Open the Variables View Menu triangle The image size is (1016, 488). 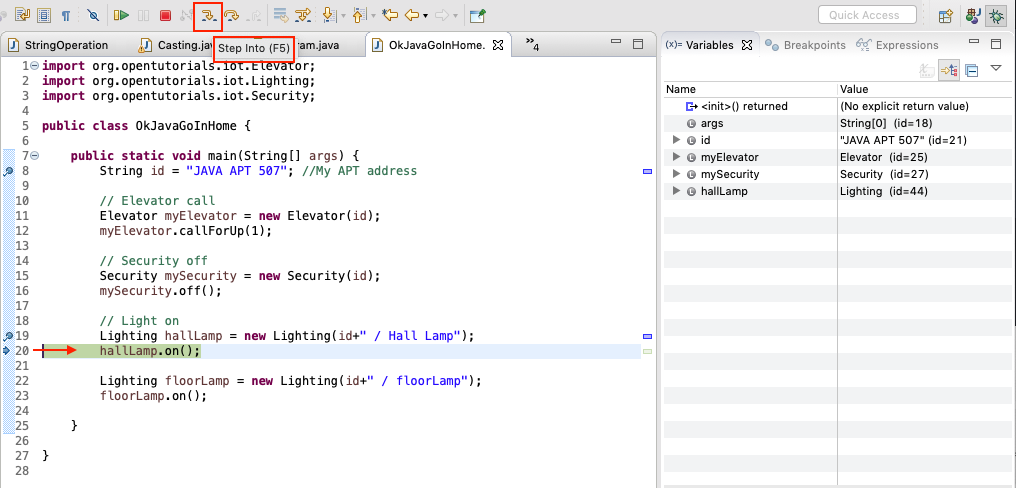pyautogui.click(x=997, y=69)
